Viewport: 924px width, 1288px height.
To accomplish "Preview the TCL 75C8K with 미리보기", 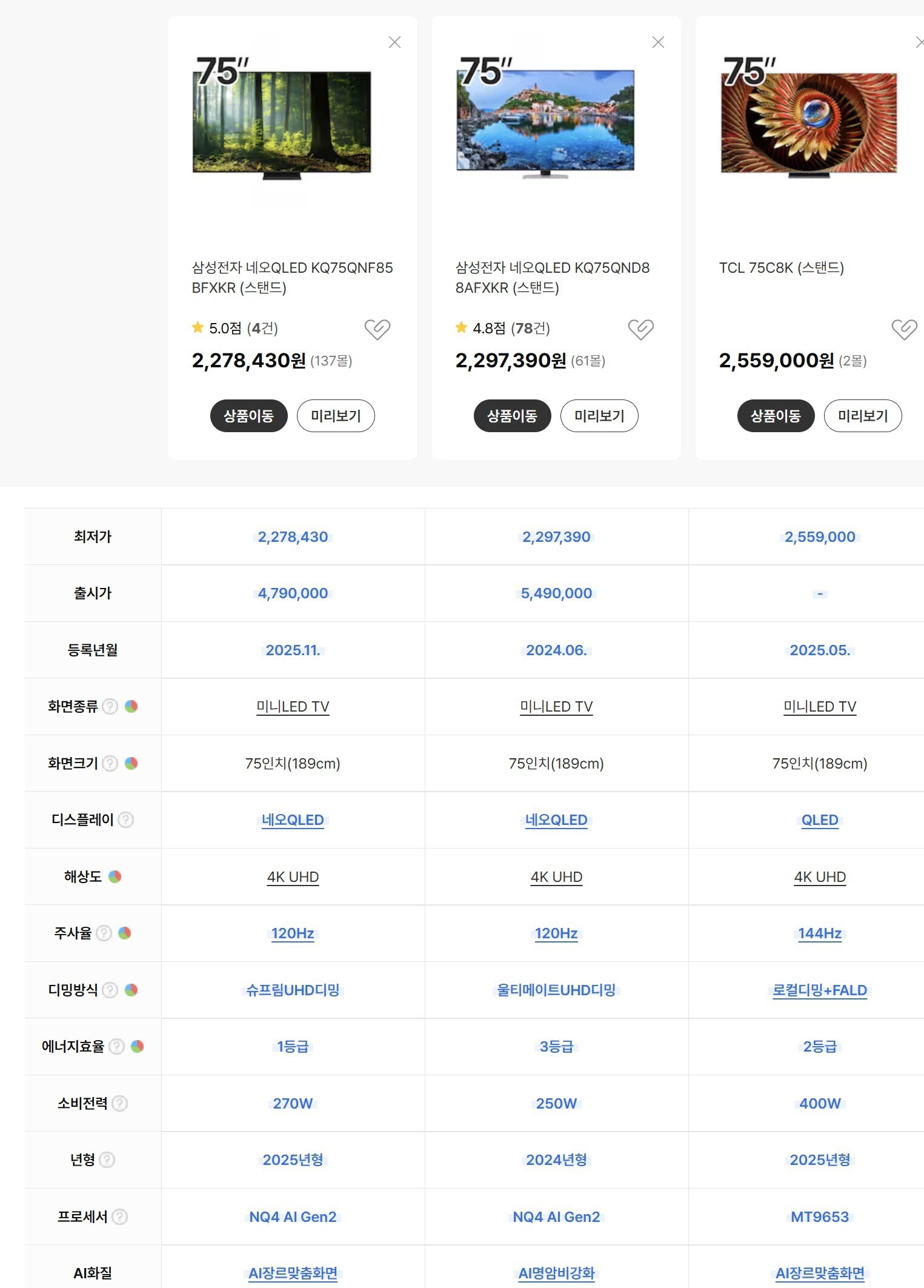I will 863,416.
